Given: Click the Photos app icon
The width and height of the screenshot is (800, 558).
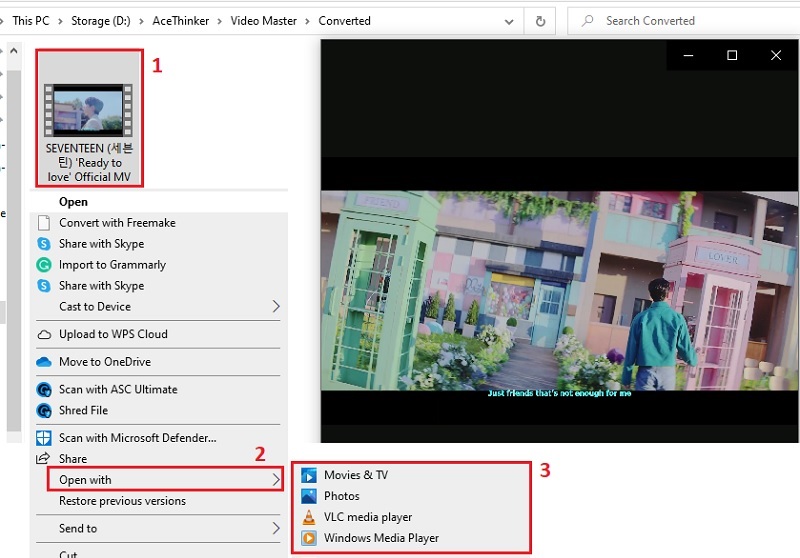Looking at the screenshot, I should (309, 496).
